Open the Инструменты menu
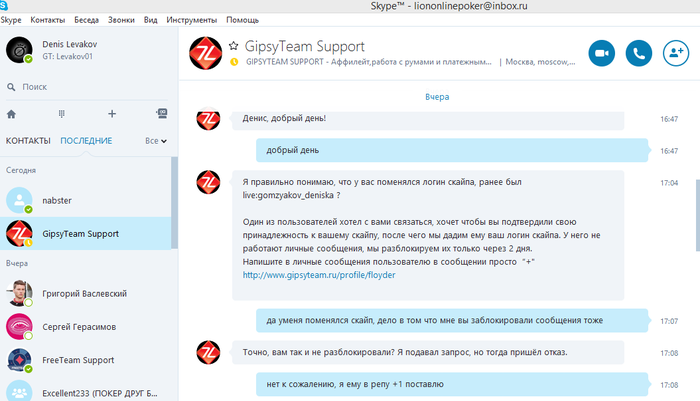Image resolution: width=700 pixels, height=401 pixels. pos(192,20)
